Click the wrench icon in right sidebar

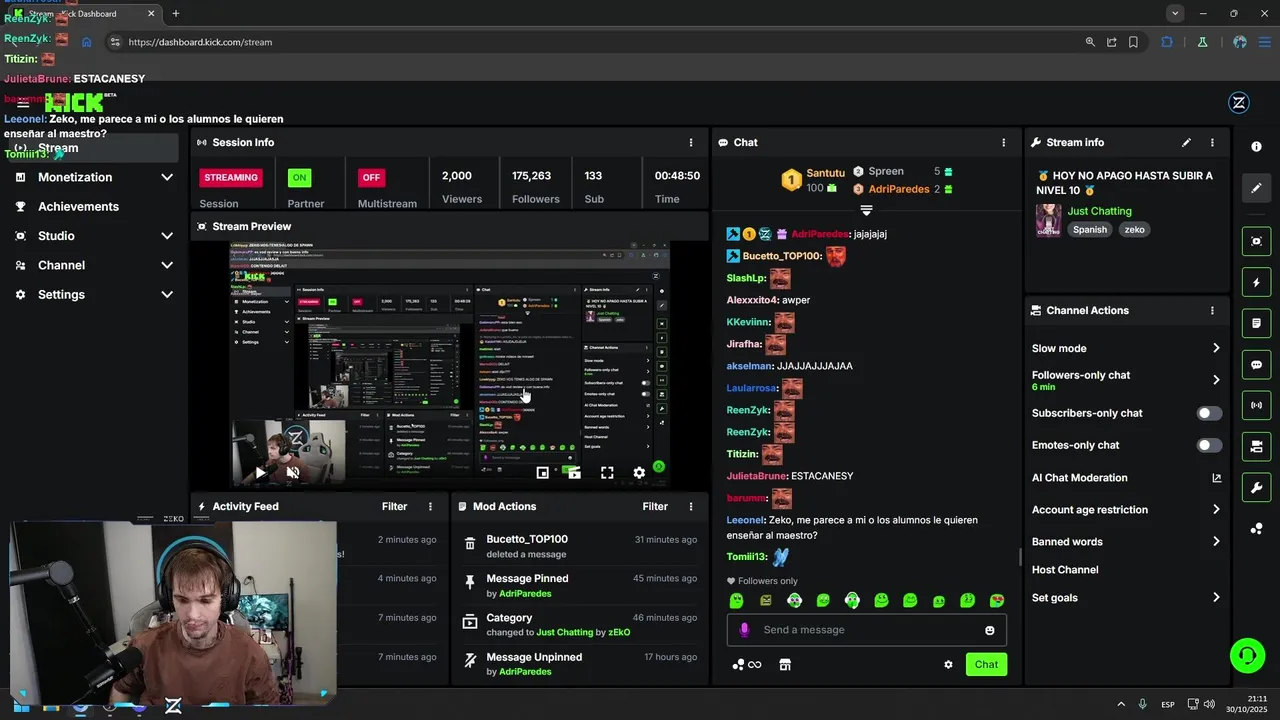pos(1257,487)
